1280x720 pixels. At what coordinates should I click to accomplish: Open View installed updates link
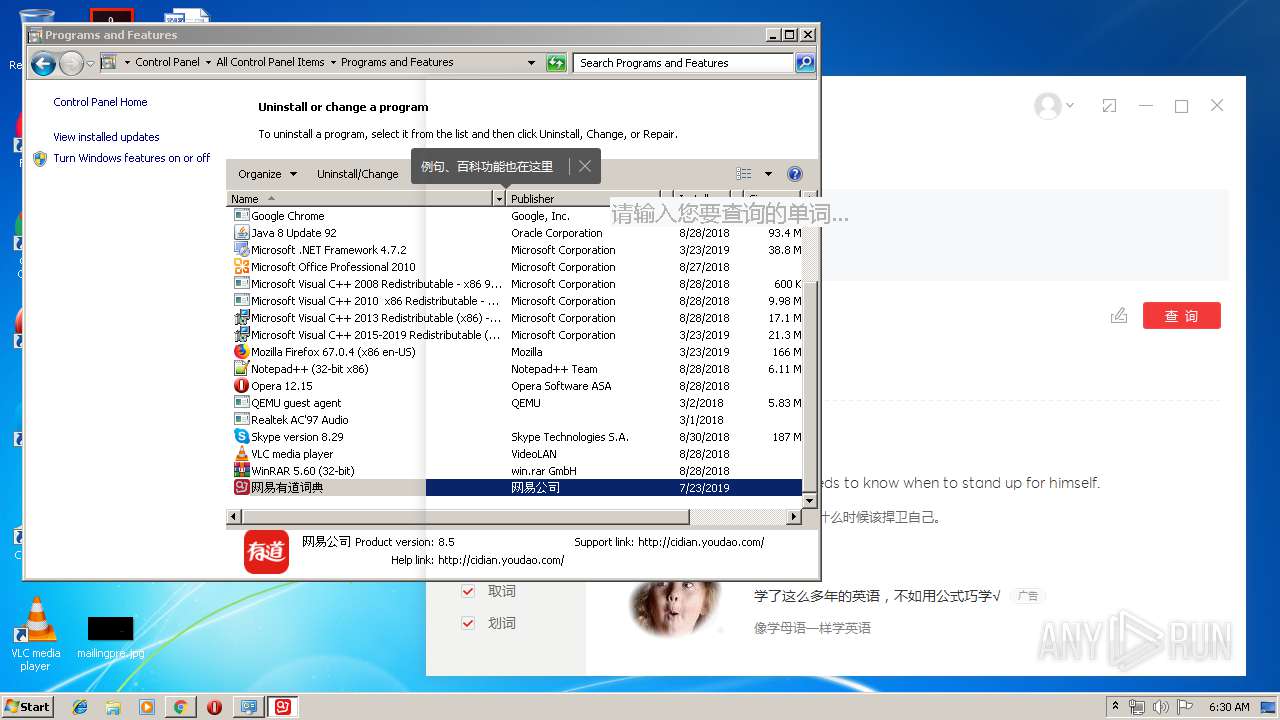point(106,137)
